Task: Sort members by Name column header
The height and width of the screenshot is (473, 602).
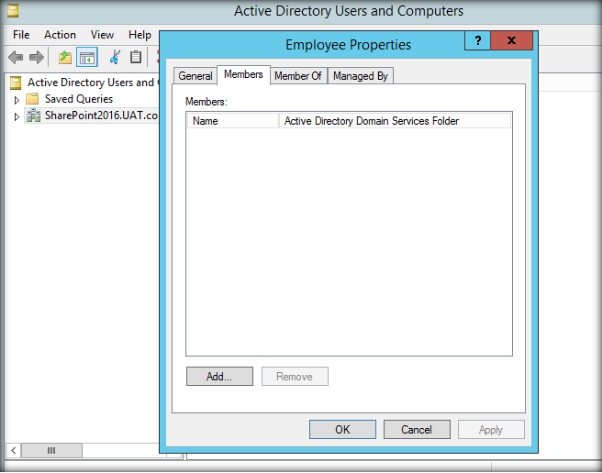Action: 233,121
